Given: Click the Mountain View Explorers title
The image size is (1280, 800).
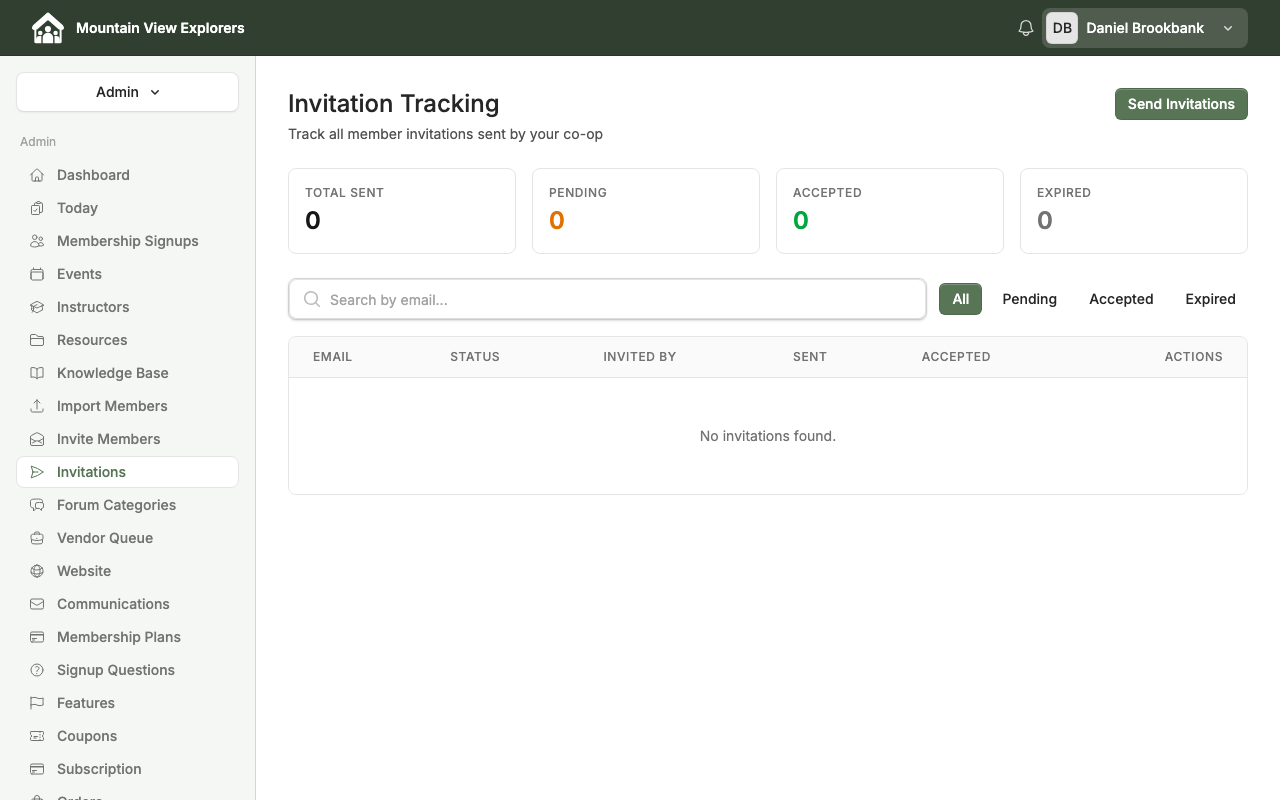Looking at the screenshot, I should click(160, 28).
